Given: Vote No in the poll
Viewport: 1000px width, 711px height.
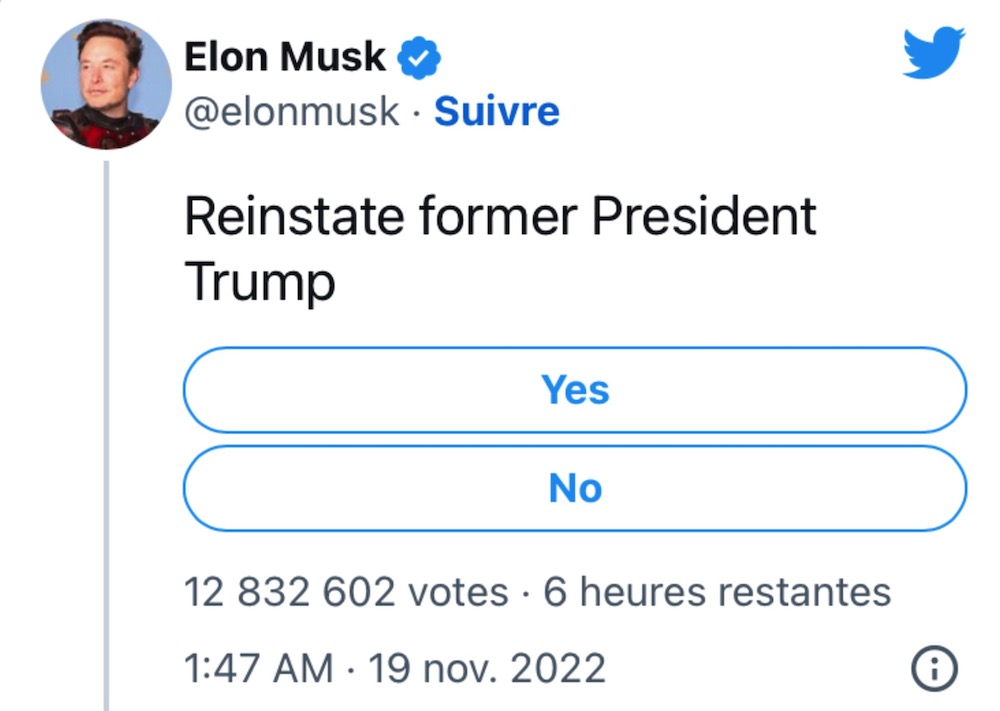Looking at the screenshot, I should coord(575,488).
